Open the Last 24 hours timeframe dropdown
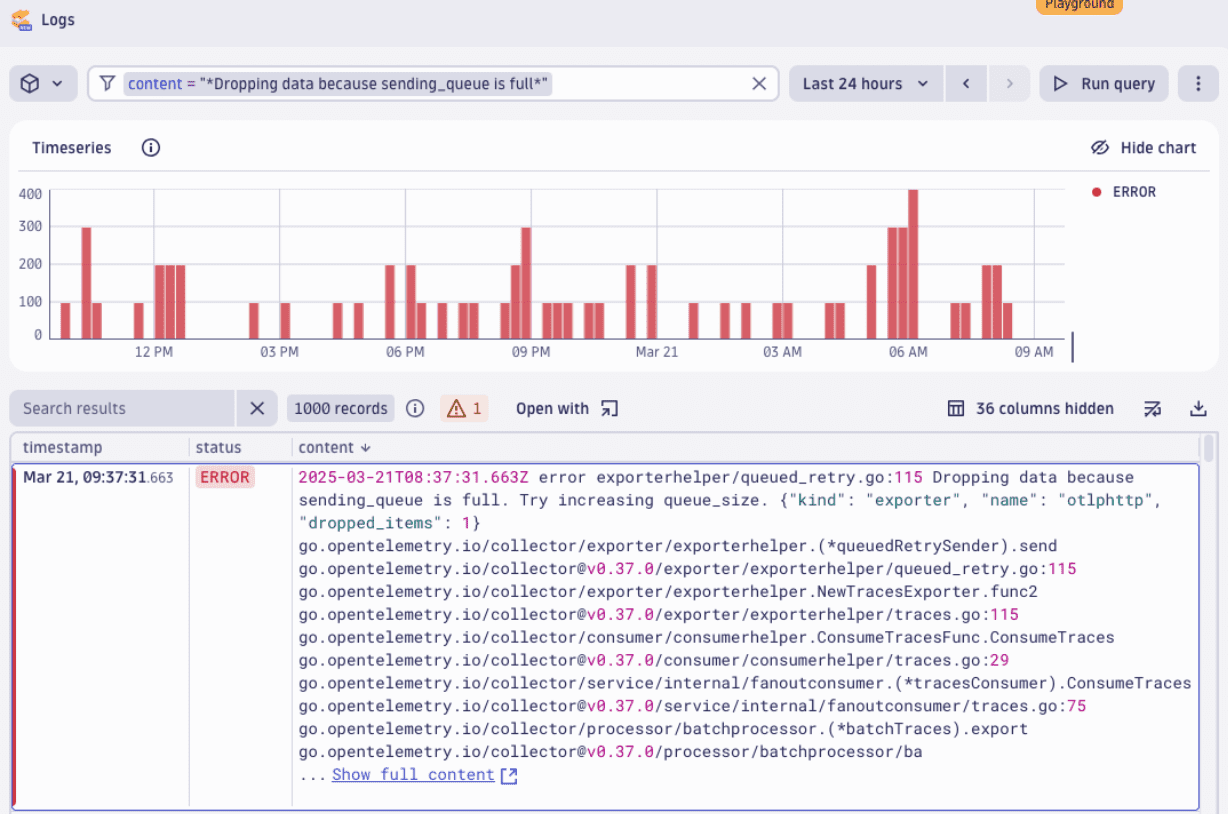Image resolution: width=1228 pixels, height=814 pixels. click(866, 84)
